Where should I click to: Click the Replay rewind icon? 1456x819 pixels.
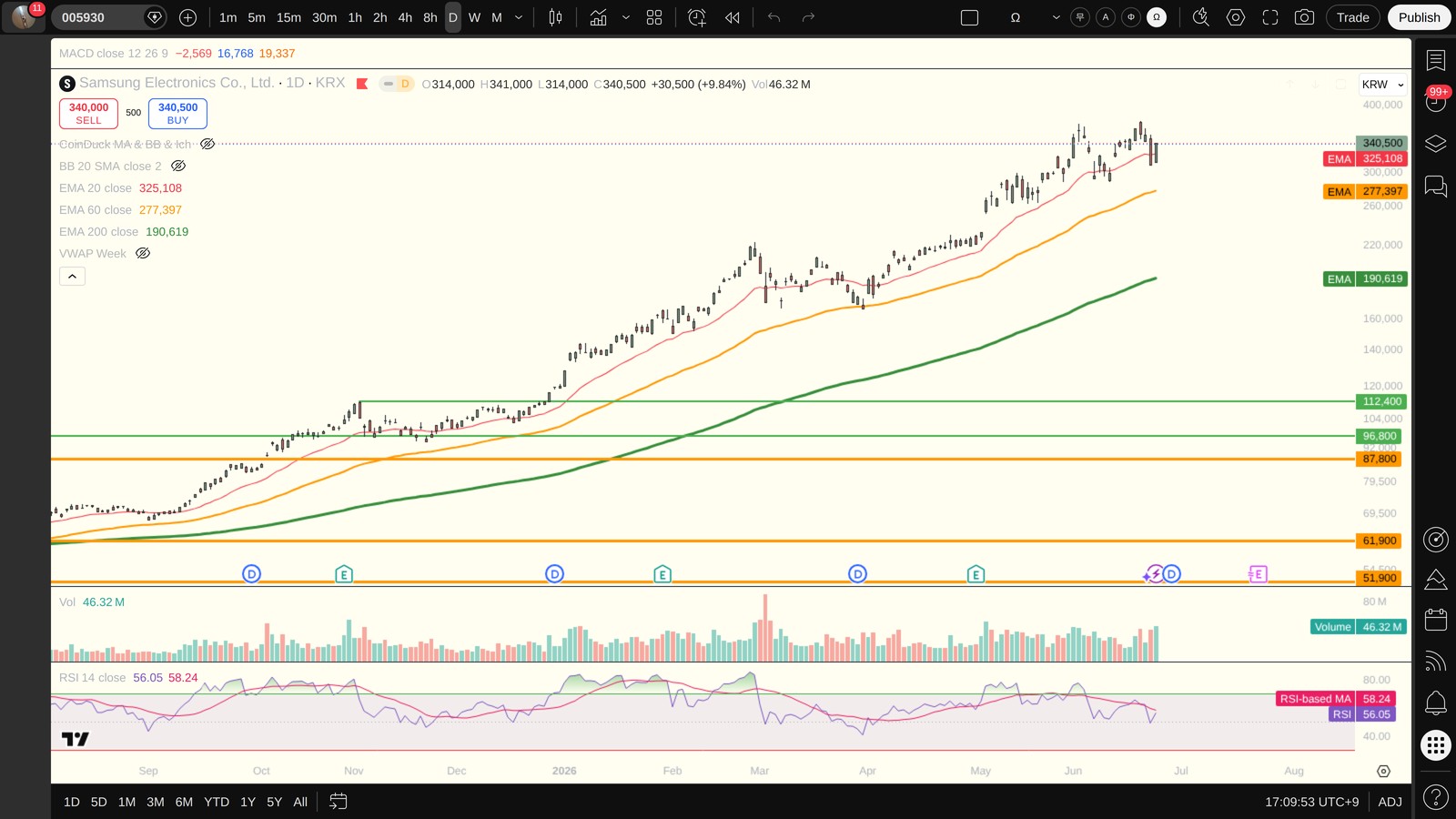tap(733, 17)
